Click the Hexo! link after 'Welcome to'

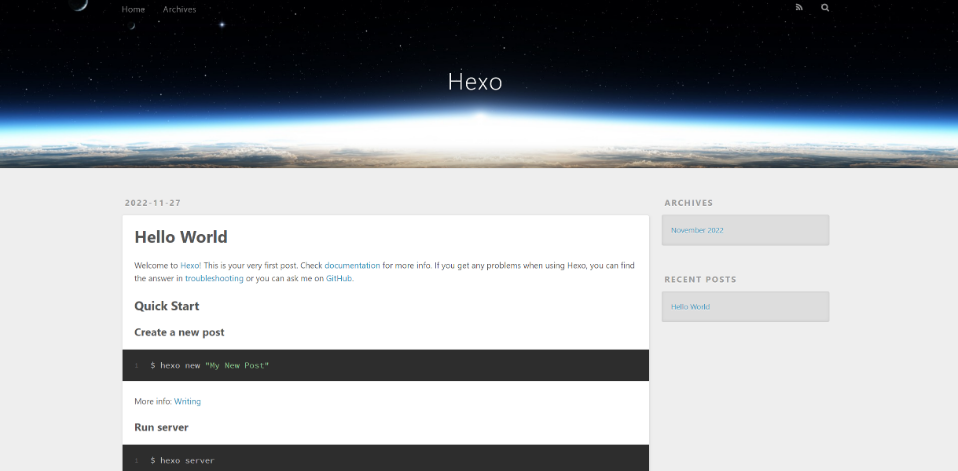pyautogui.click(x=191, y=266)
